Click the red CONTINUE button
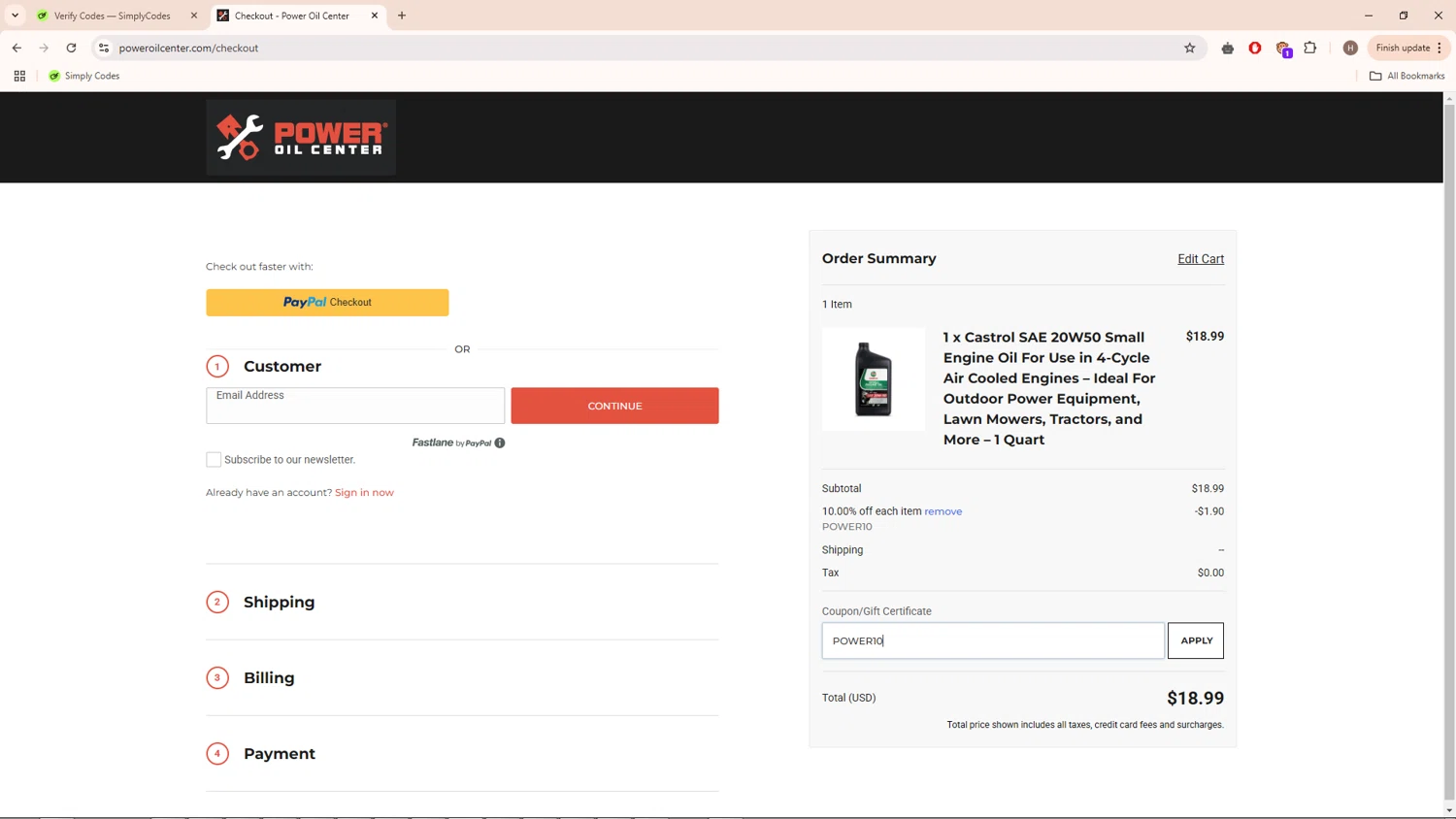Screen dimensions: 1456x819 [x=614, y=406]
